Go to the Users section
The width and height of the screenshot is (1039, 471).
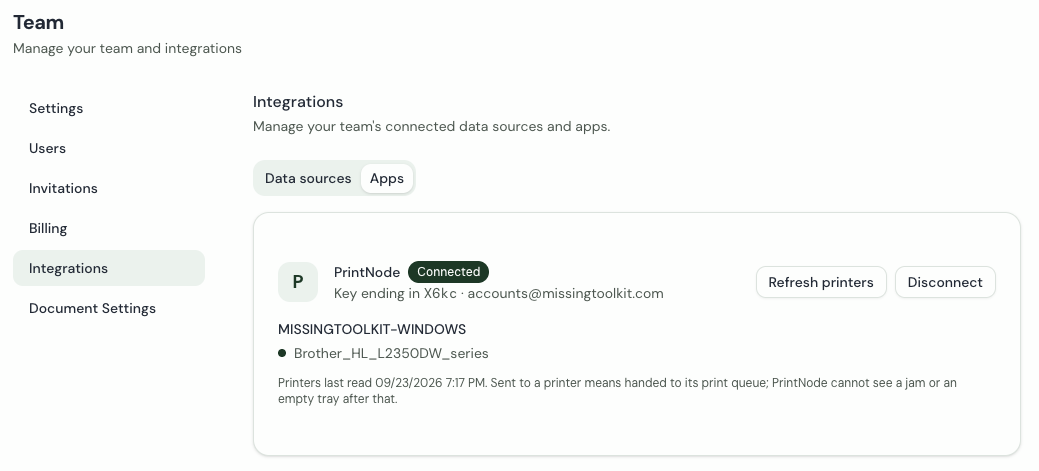coord(109,148)
